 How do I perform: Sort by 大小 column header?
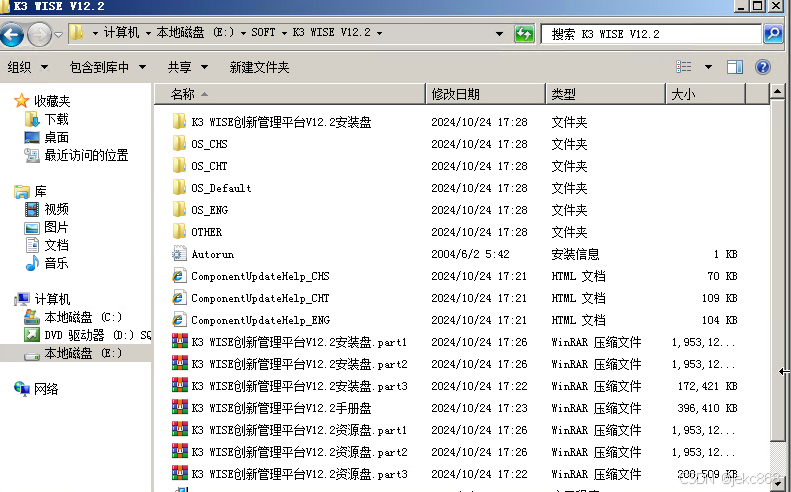pyautogui.click(x=705, y=94)
